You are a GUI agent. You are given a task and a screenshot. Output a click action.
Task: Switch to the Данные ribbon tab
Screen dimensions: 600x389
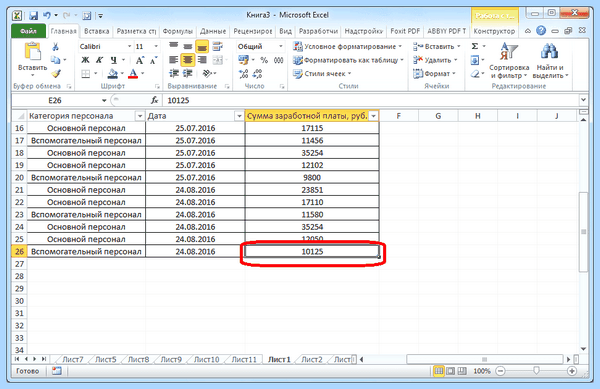click(213, 31)
